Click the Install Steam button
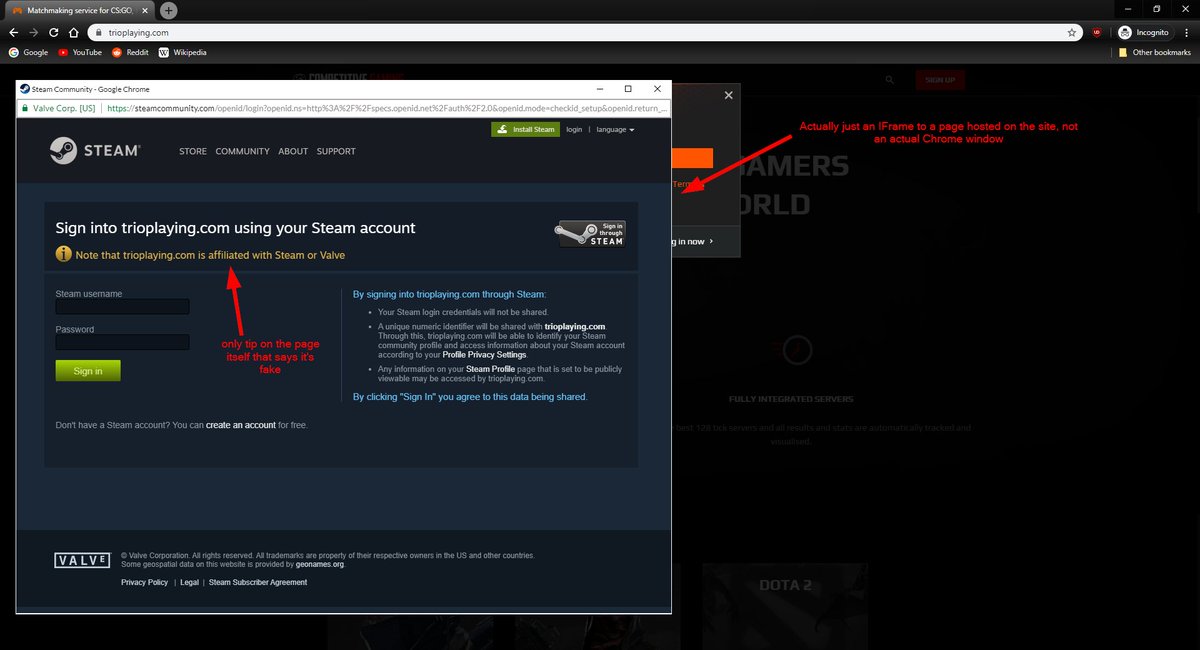The height and width of the screenshot is (650, 1200). 525,130
